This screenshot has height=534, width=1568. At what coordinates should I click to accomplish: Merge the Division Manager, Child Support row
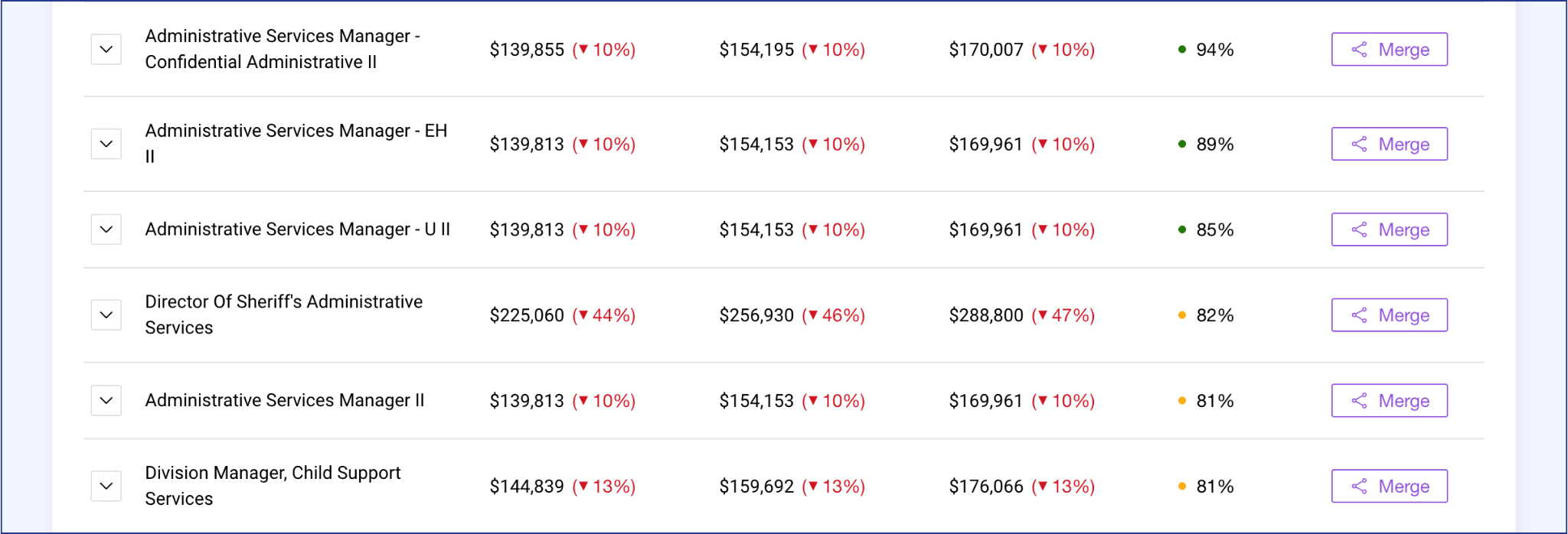(x=1390, y=487)
